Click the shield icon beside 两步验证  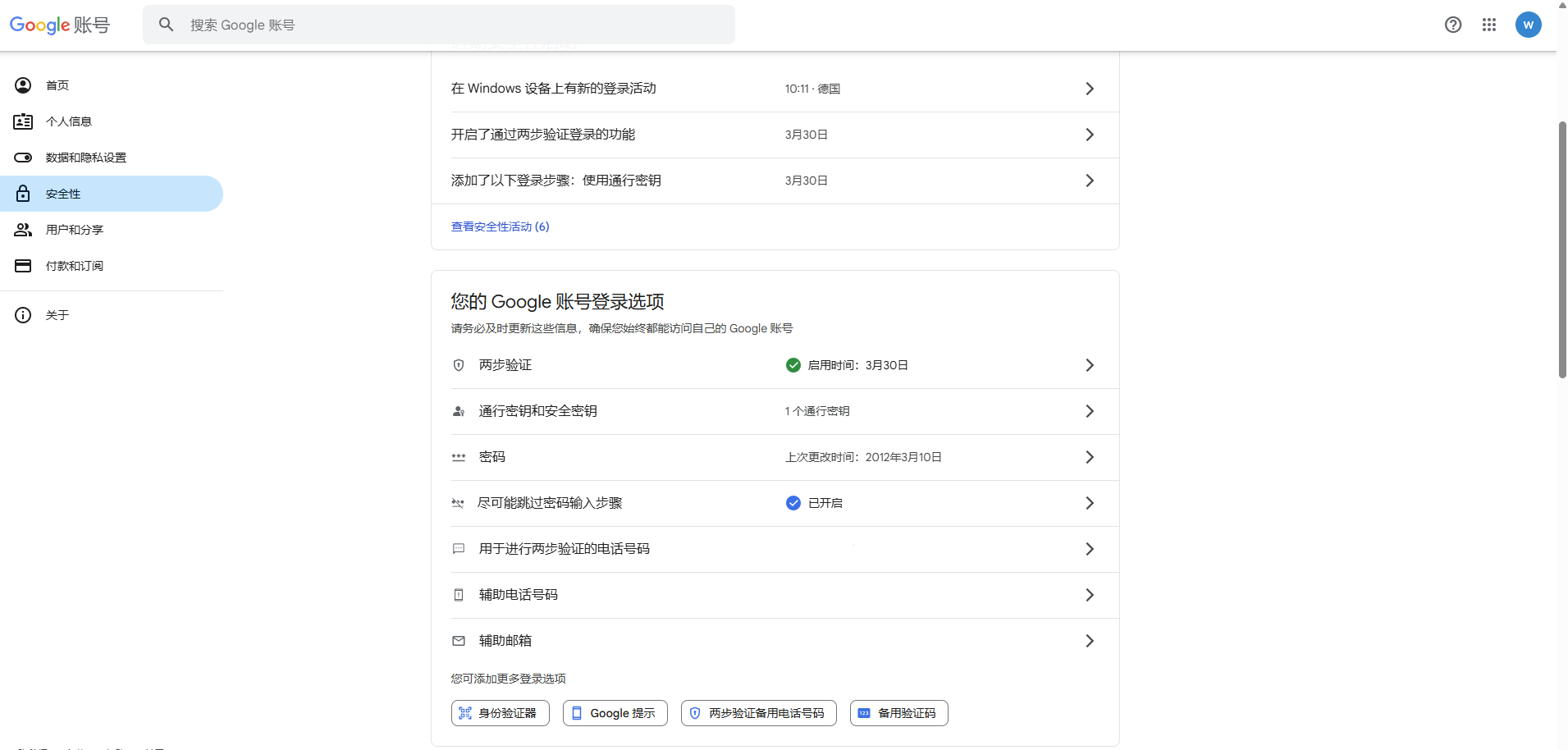[x=459, y=365]
